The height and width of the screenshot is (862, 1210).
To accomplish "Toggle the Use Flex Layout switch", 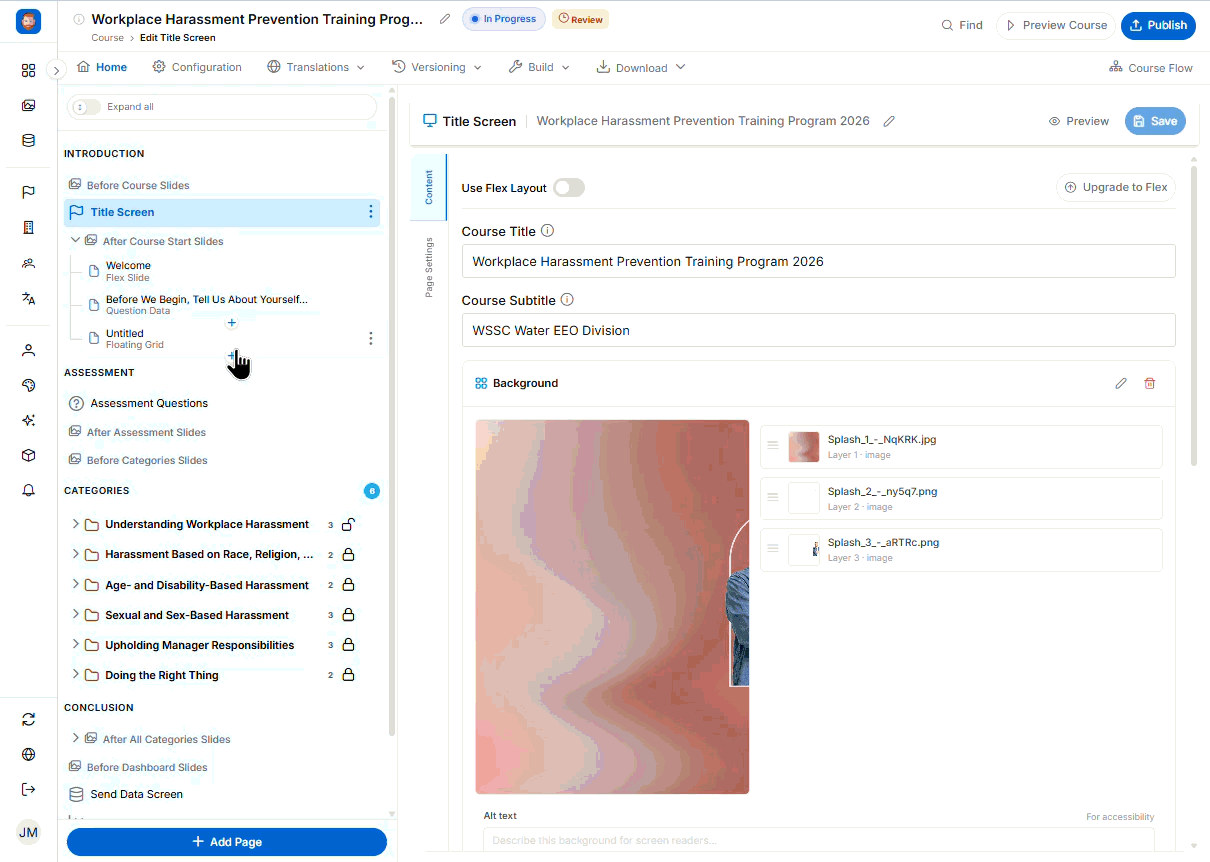I will pos(568,187).
